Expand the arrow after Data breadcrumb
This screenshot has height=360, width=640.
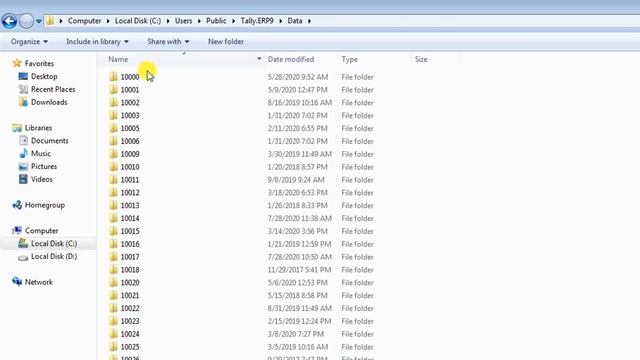pyautogui.click(x=309, y=21)
